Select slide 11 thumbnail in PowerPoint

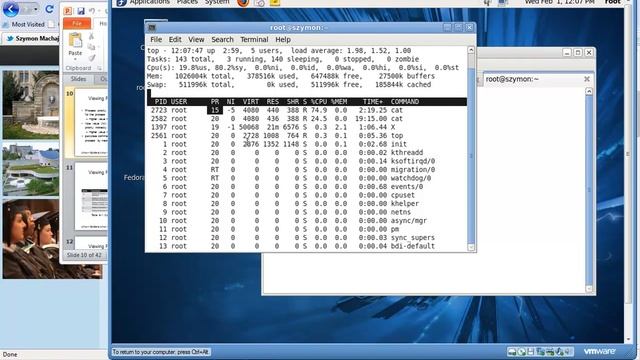tap(91, 197)
